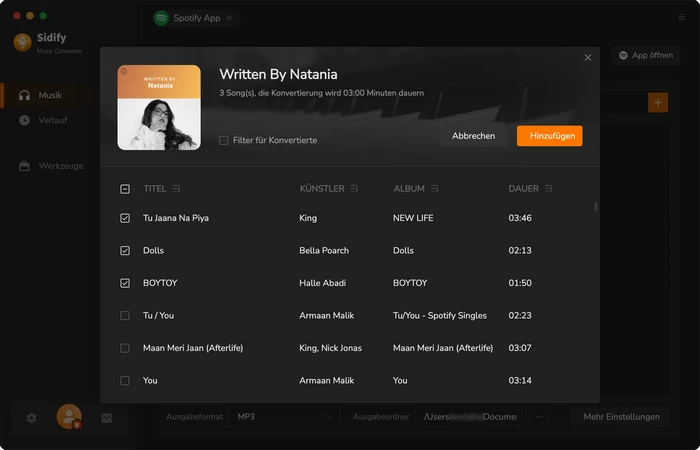Uncheck the BOYTOY song checkbox
The image size is (700, 450).
pos(125,283)
